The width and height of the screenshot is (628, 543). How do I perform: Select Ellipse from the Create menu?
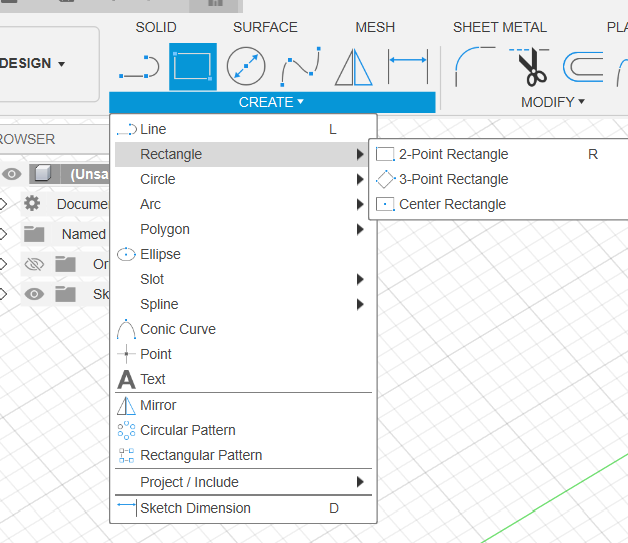[x=244, y=254]
